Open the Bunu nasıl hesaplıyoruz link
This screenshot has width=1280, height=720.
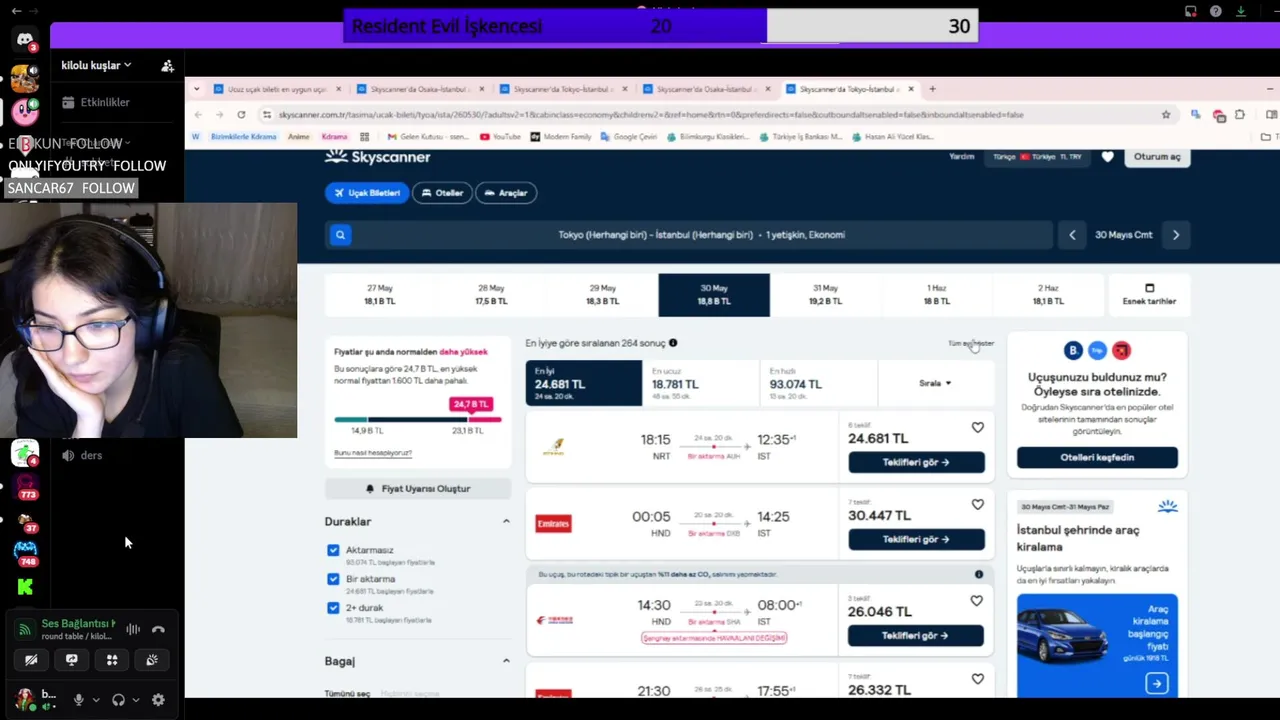373,453
